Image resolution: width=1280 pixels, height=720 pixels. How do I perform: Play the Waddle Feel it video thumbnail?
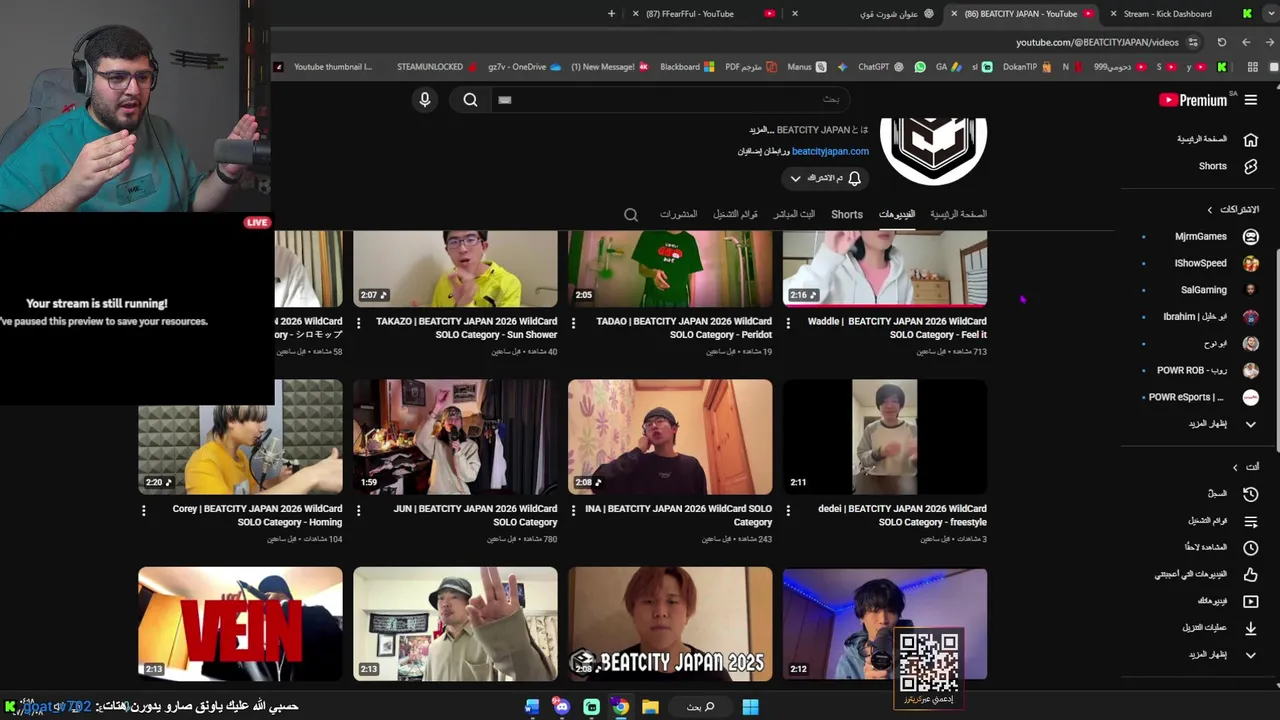pos(885,268)
